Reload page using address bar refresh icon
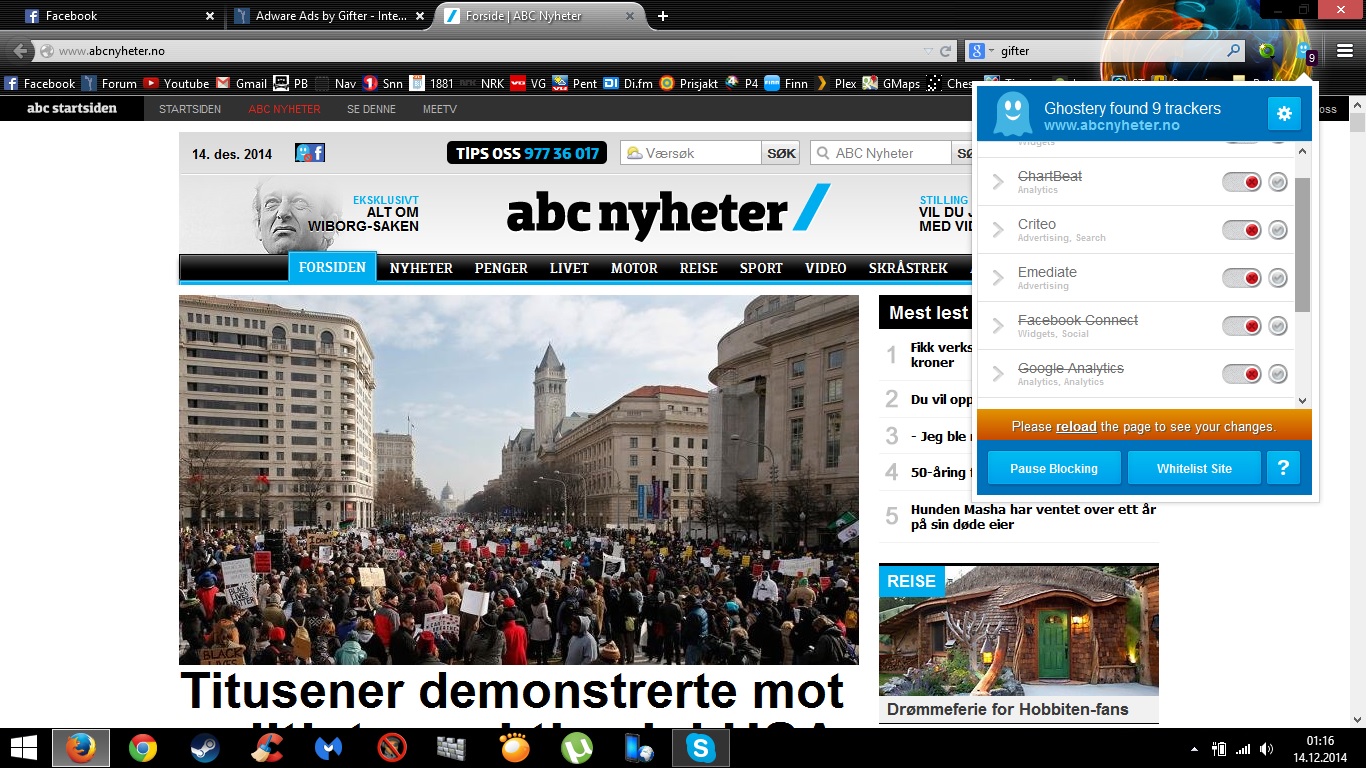The height and width of the screenshot is (768, 1368). pos(945,51)
